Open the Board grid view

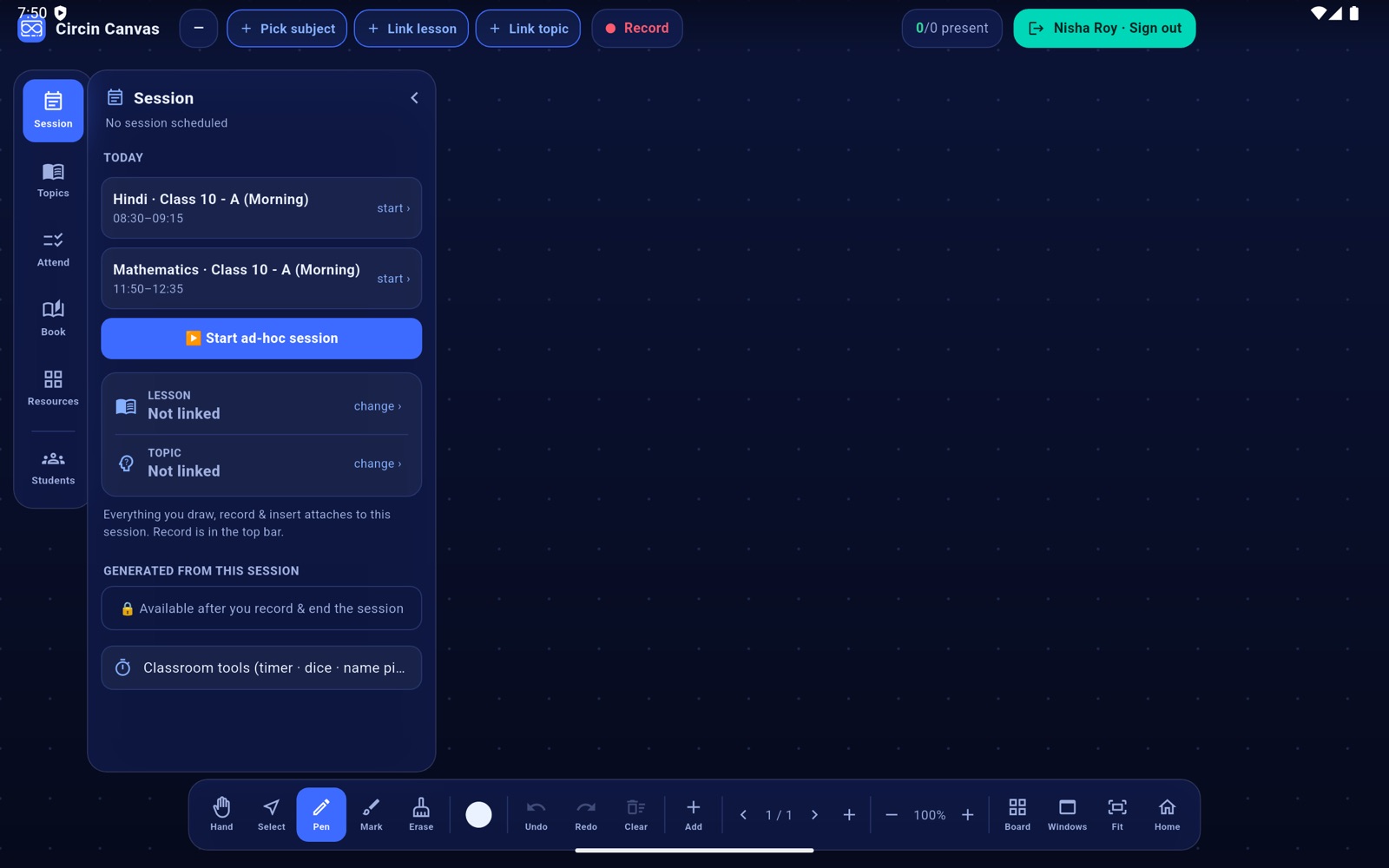click(x=1017, y=814)
